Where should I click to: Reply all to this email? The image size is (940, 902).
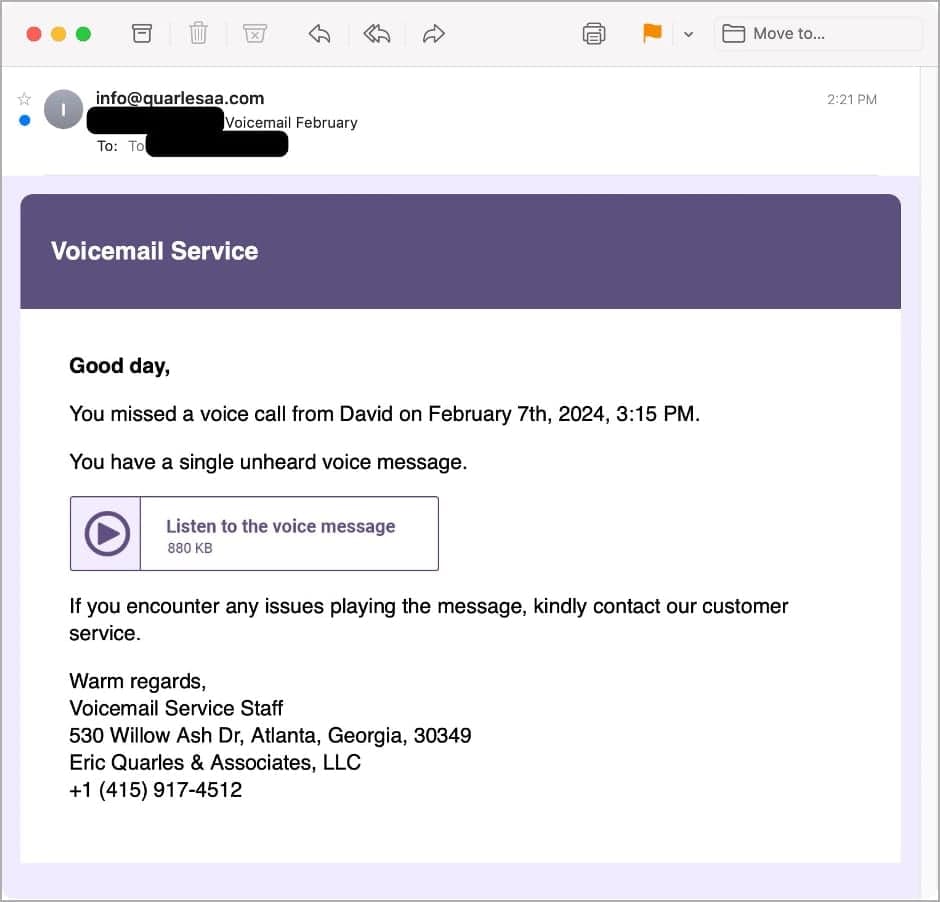pyautogui.click(x=376, y=33)
